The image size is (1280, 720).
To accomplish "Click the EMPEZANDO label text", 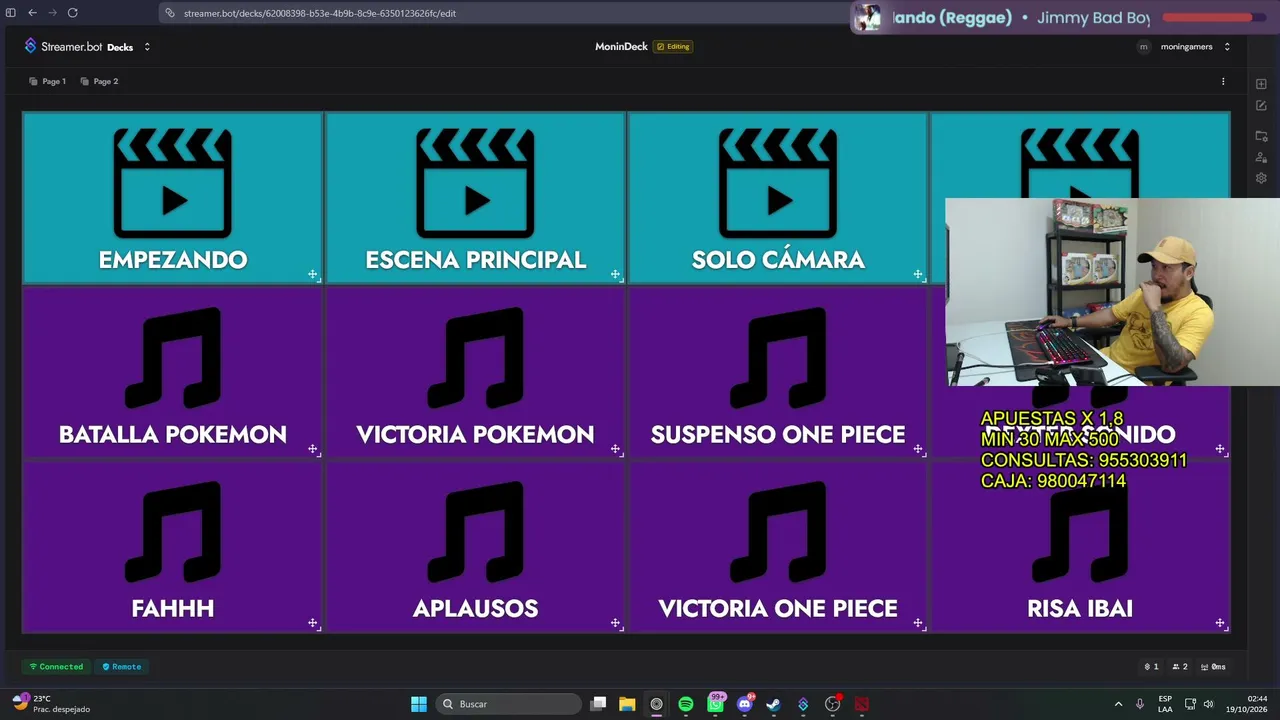I will pyautogui.click(x=173, y=260).
